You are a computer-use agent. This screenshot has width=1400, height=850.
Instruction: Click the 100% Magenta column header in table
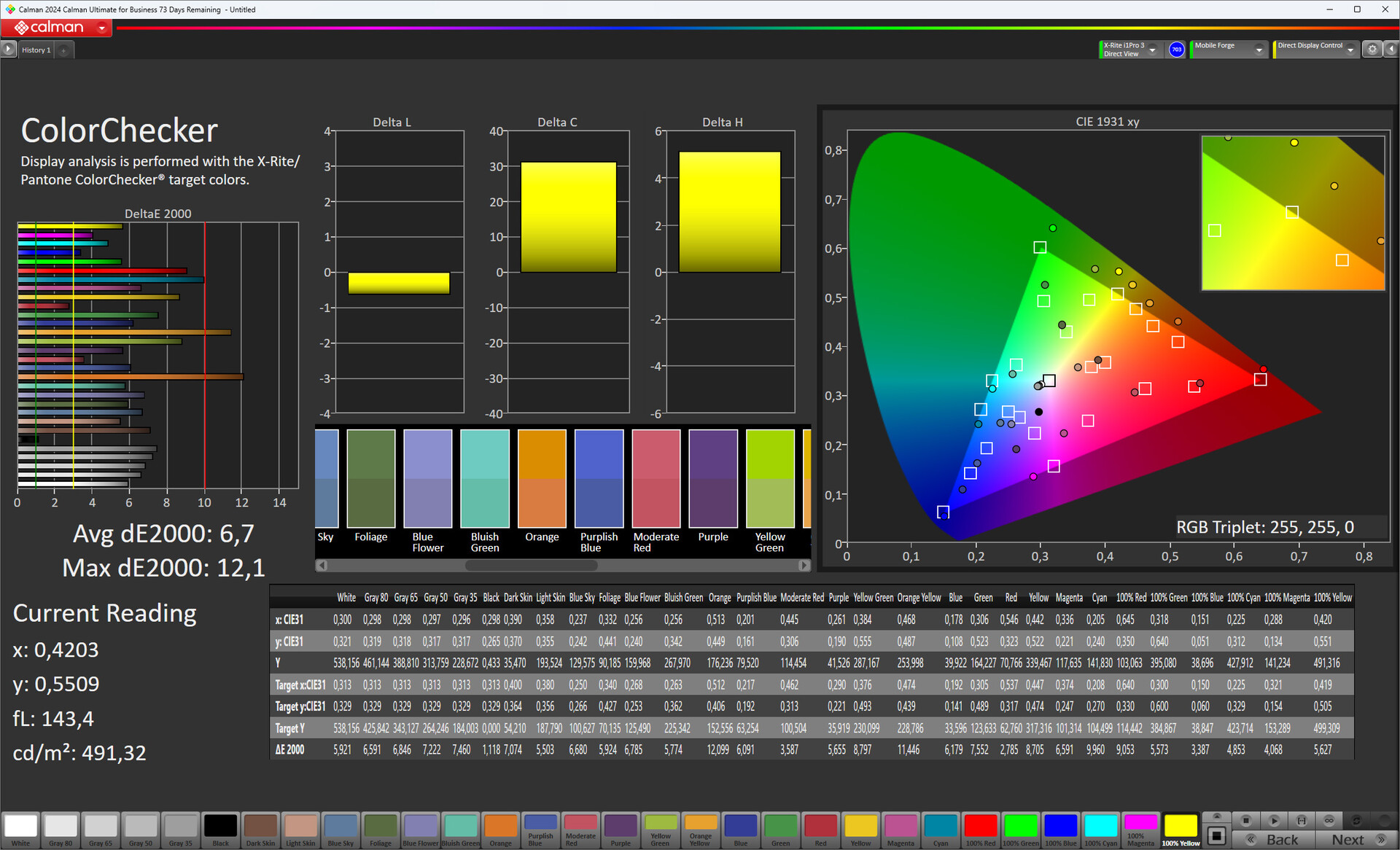[1287, 598]
